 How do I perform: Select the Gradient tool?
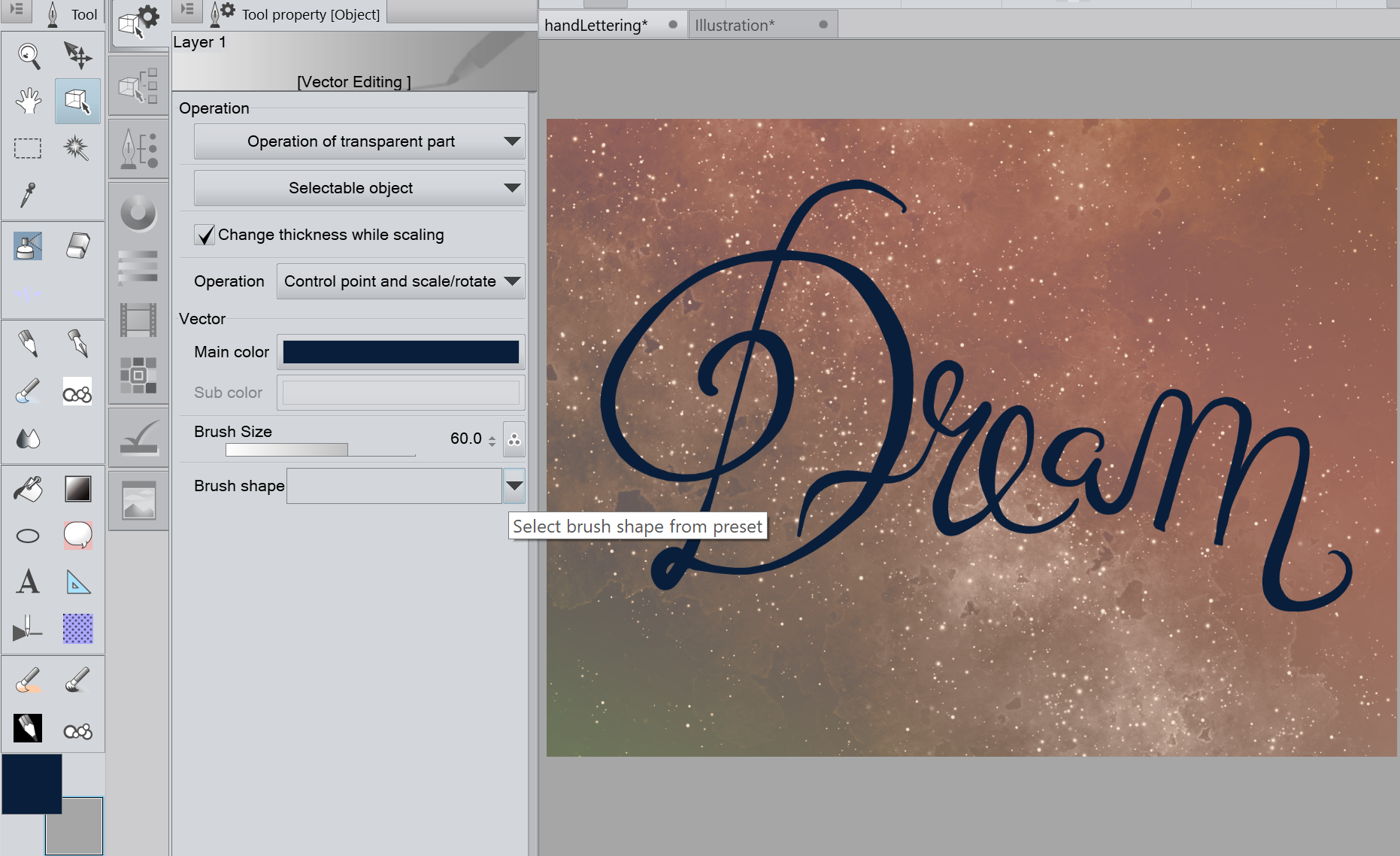point(77,489)
